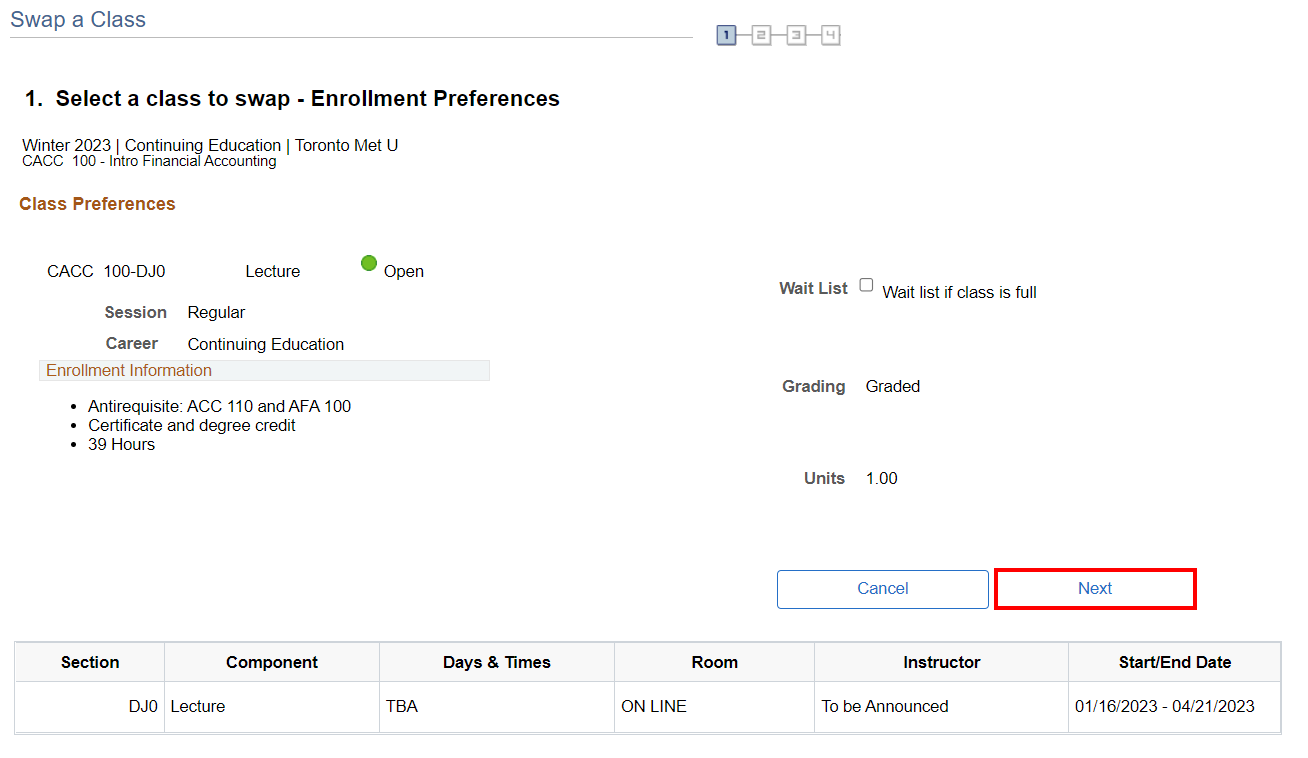Click the Room column header

coord(714,662)
